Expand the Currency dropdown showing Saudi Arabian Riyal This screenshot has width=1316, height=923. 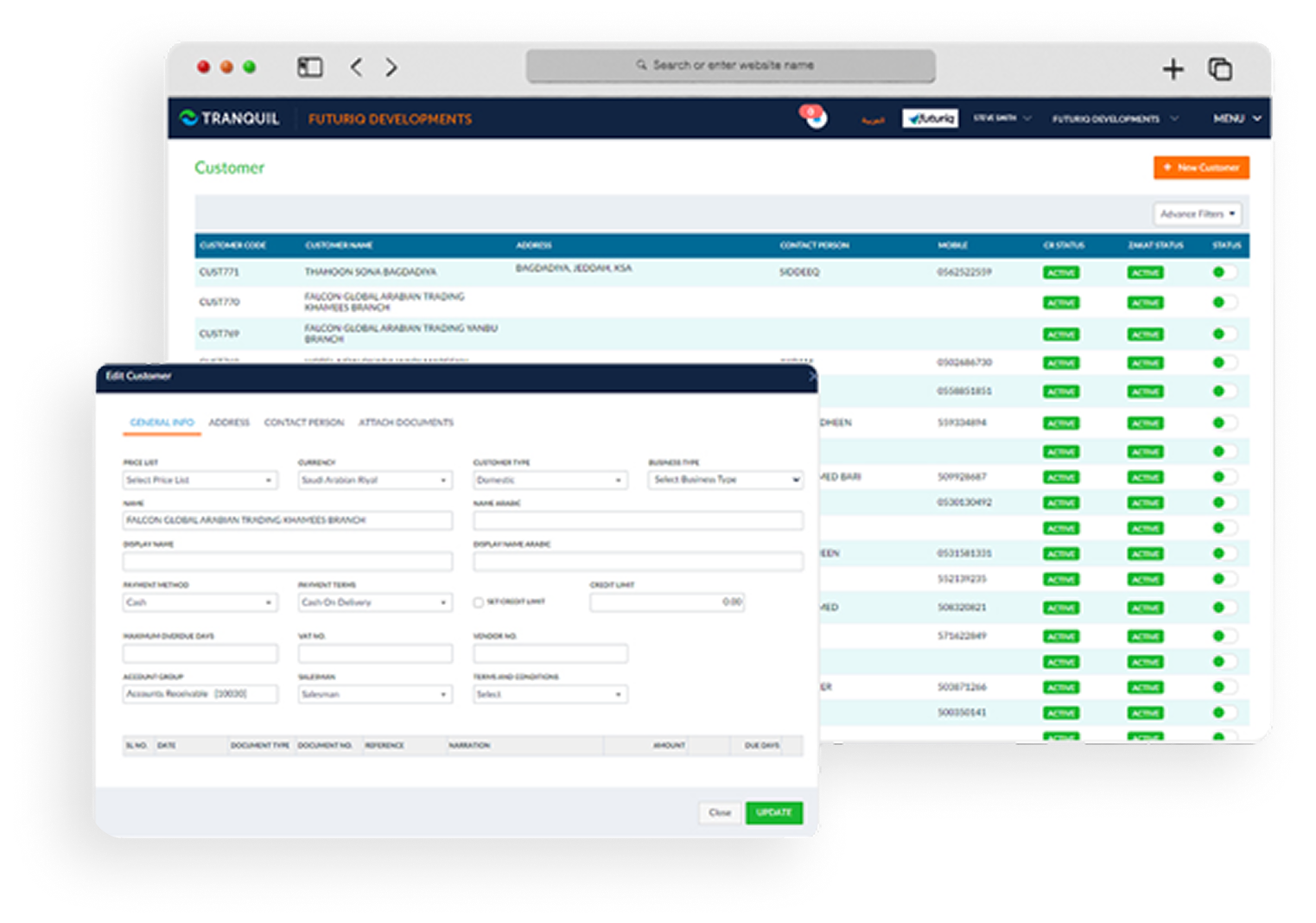(x=374, y=481)
